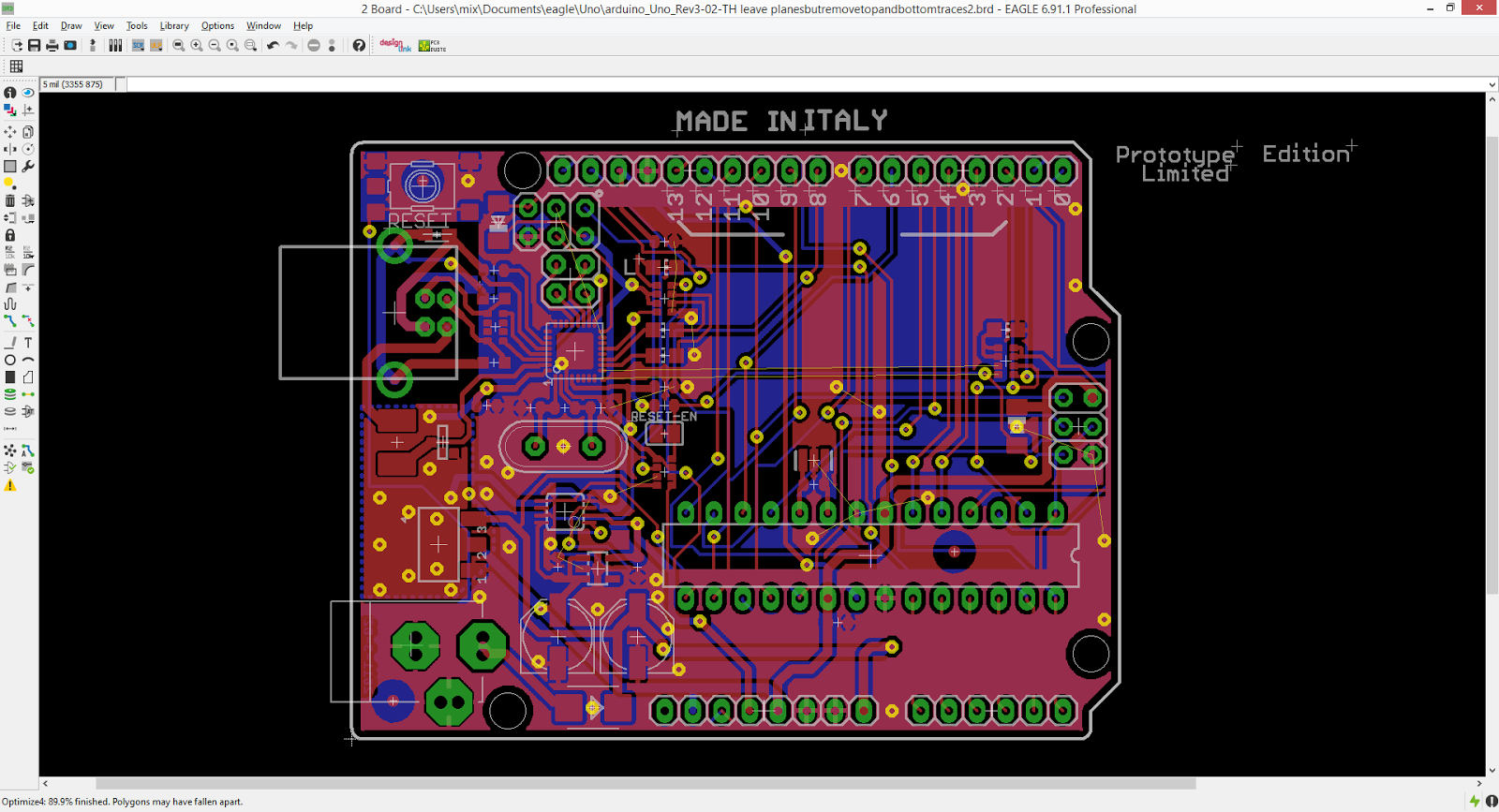The image size is (1499, 812).
Task: Click the zoom out magnifier icon
Action: coord(215,45)
